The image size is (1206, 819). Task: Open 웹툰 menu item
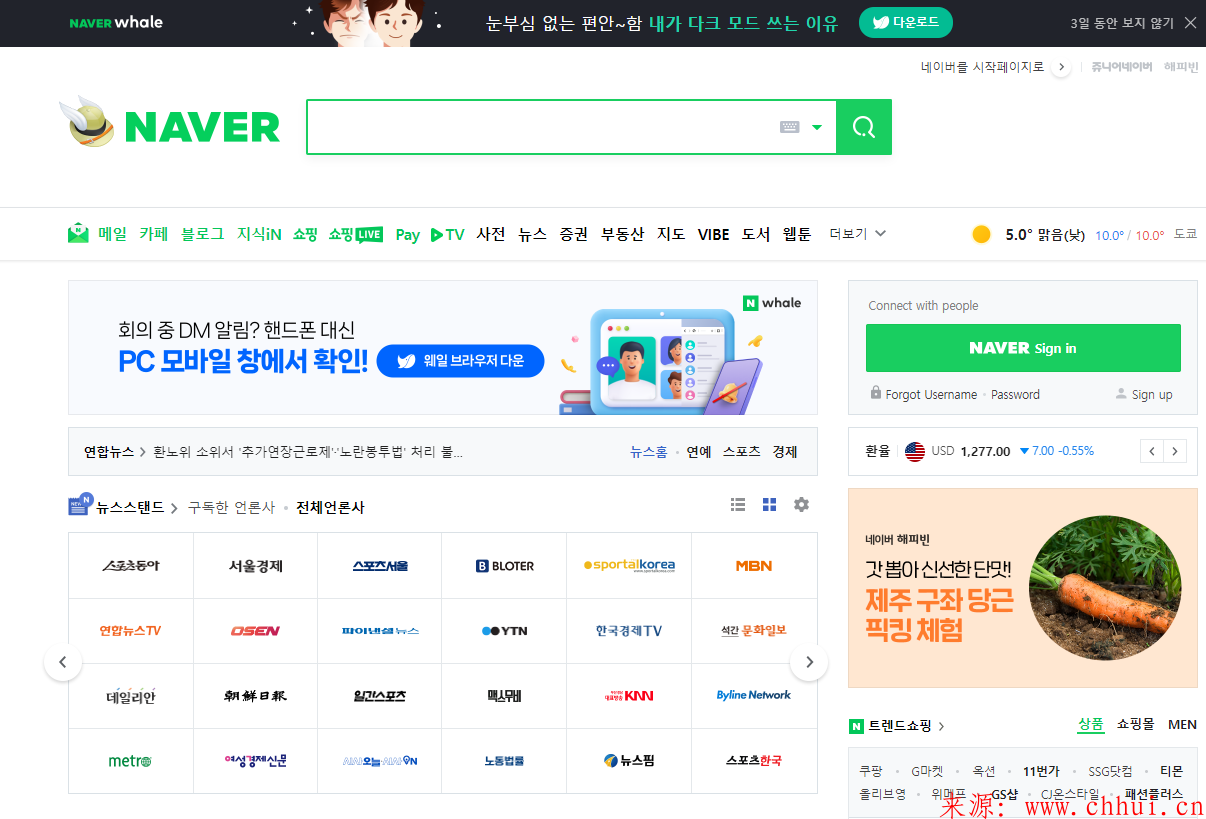(x=797, y=234)
